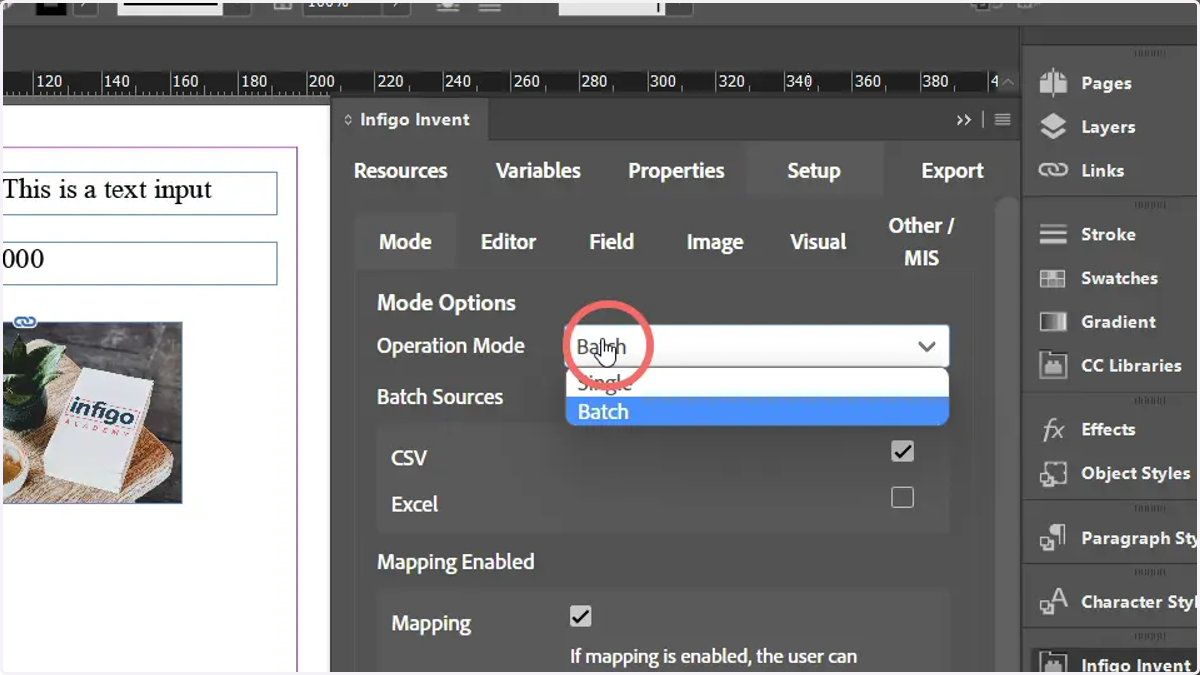Expand the Operation Mode dropdown arrow
The height and width of the screenshot is (675, 1200).
point(926,347)
